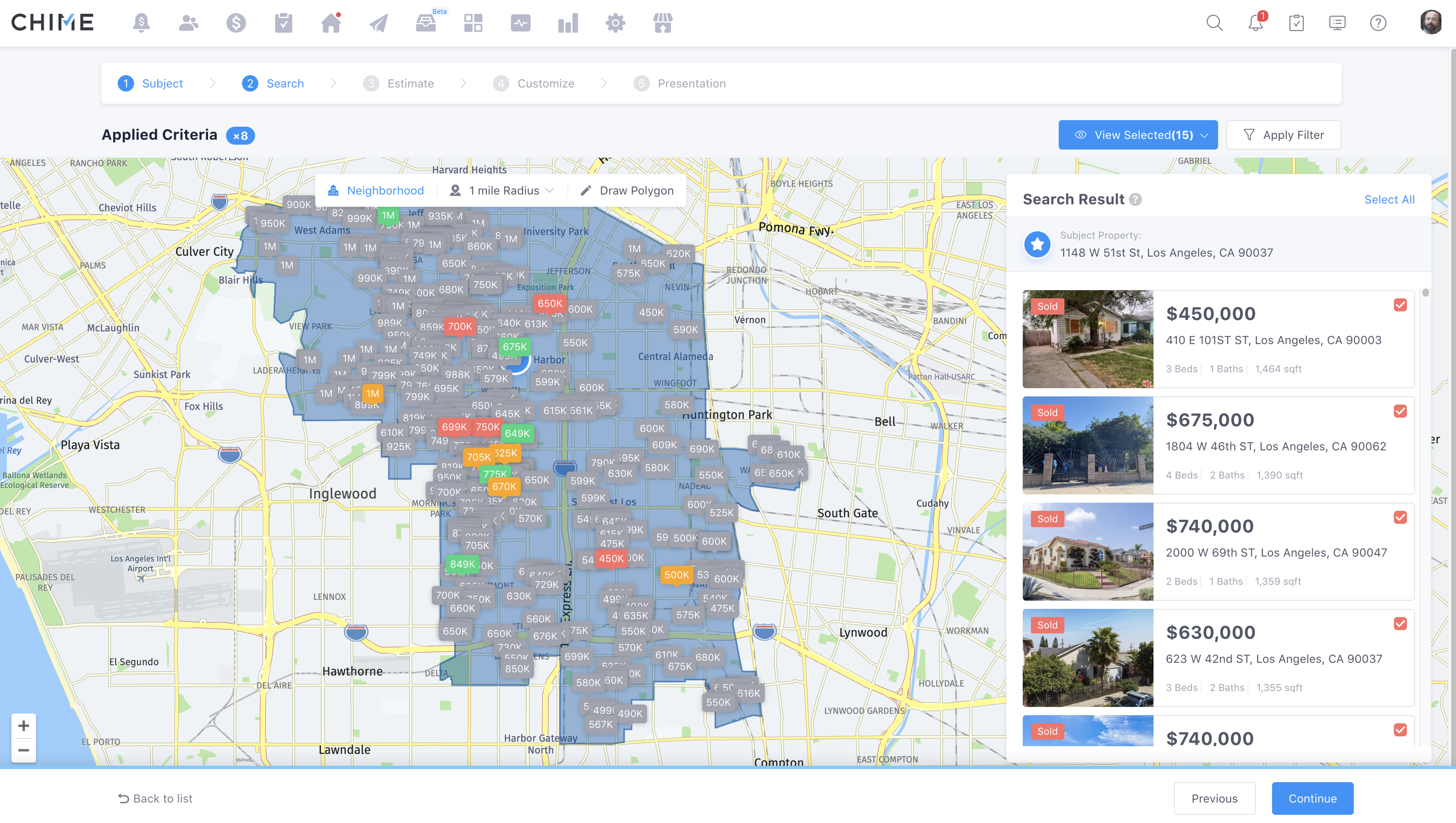Open the paper plane Marketing icon

378,23
